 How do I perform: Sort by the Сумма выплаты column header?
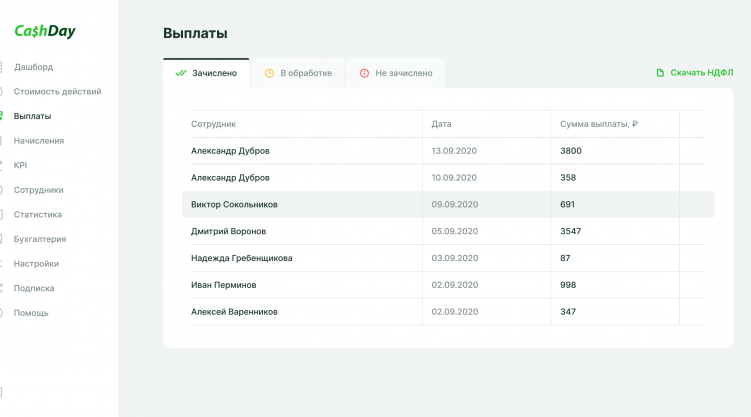tap(599, 124)
